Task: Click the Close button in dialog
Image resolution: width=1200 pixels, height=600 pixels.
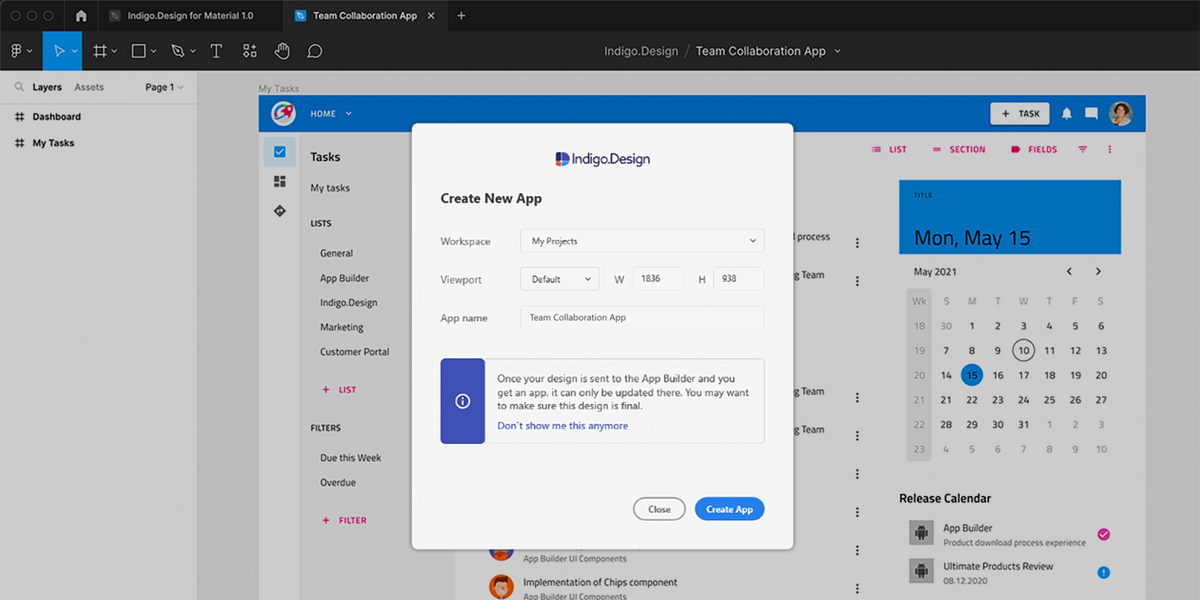Action: (659, 509)
